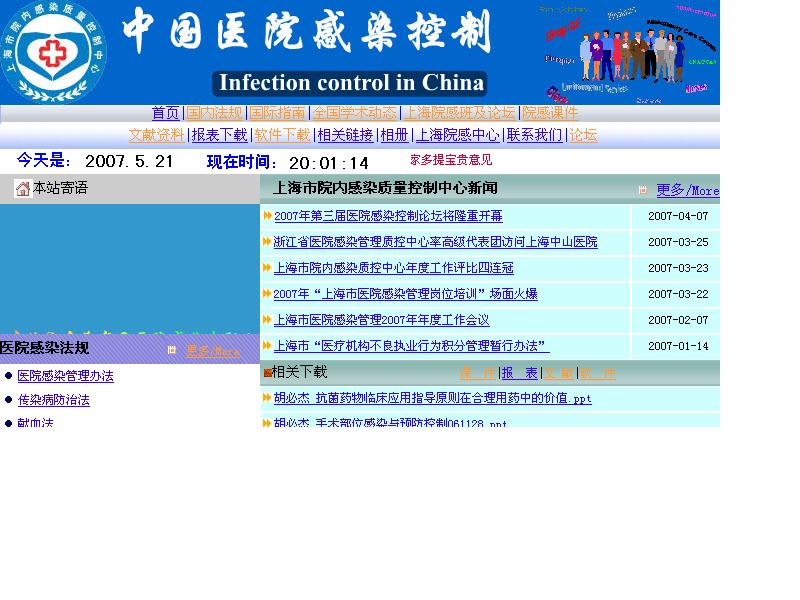The height and width of the screenshot is (600, 800).
Task: Click the hospital infection control logo emblem
Action: 55,47
